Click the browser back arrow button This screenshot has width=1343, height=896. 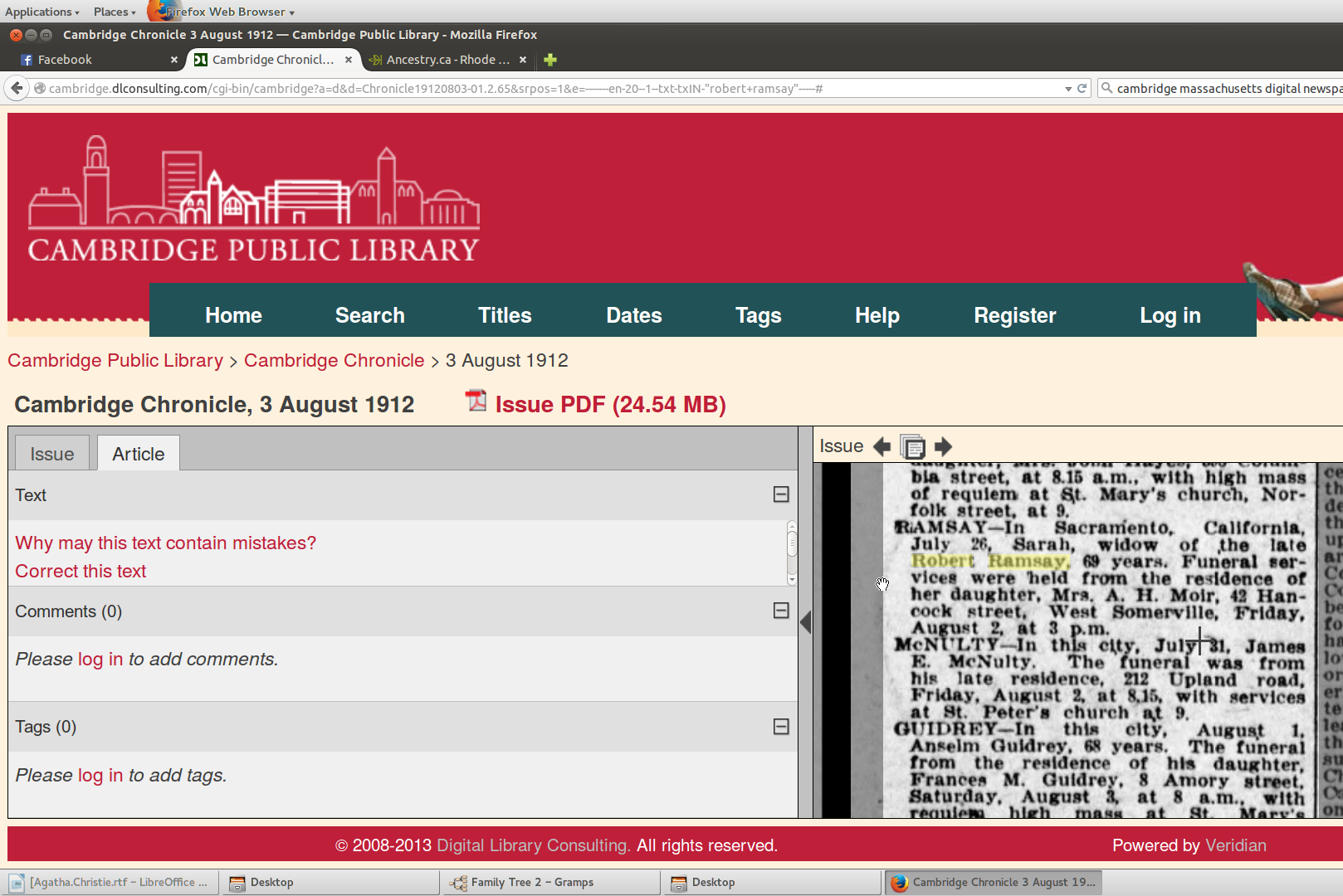pos(17,88)
